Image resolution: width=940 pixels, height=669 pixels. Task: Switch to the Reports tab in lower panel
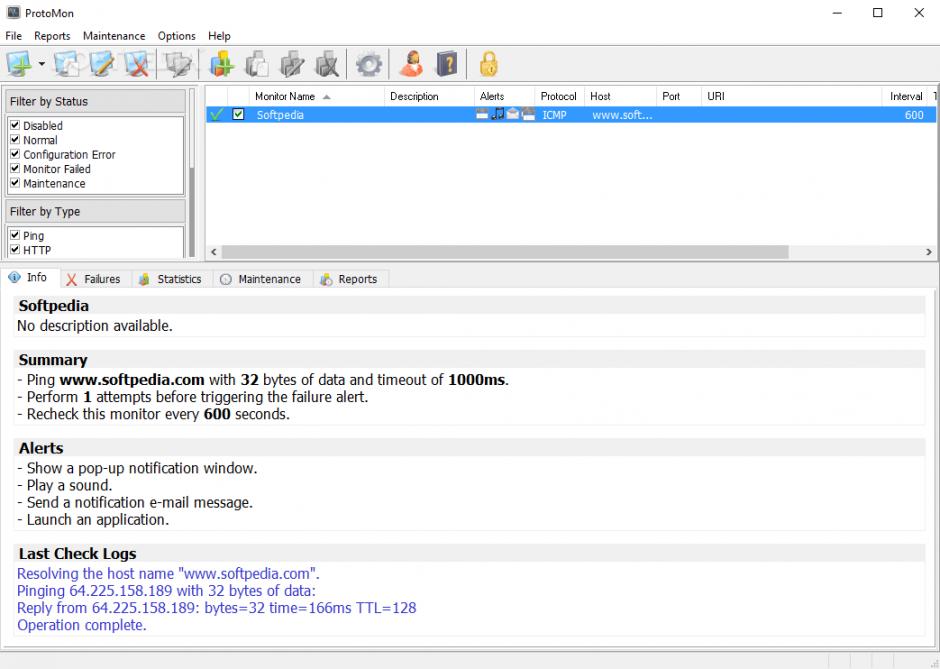350,279
